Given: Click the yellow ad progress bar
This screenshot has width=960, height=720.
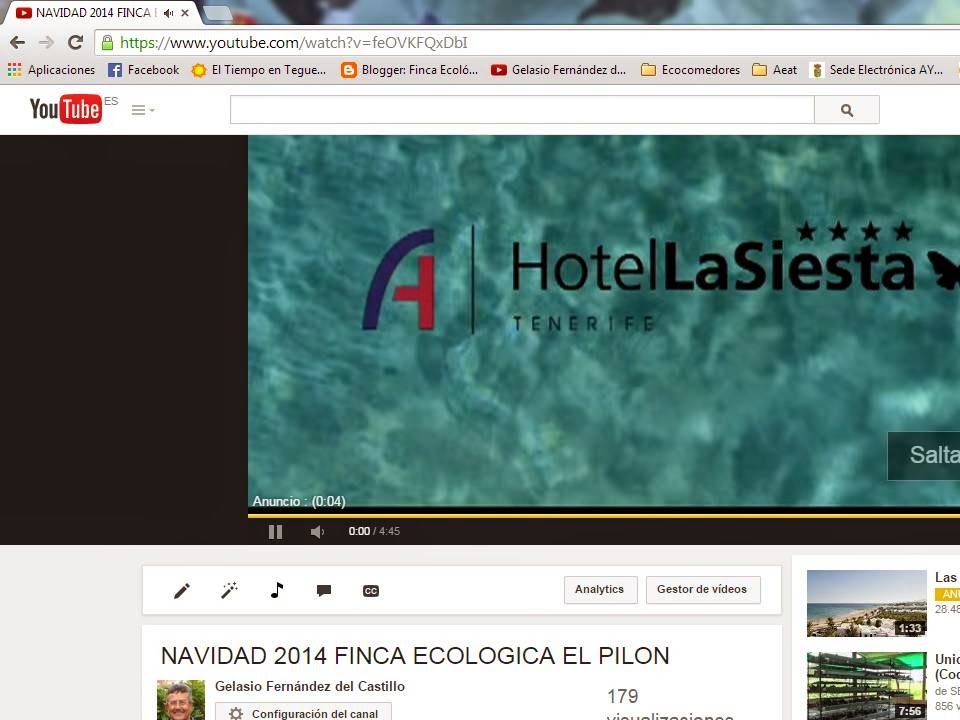Looking at the screenshot, I should [x=604, y=516].
